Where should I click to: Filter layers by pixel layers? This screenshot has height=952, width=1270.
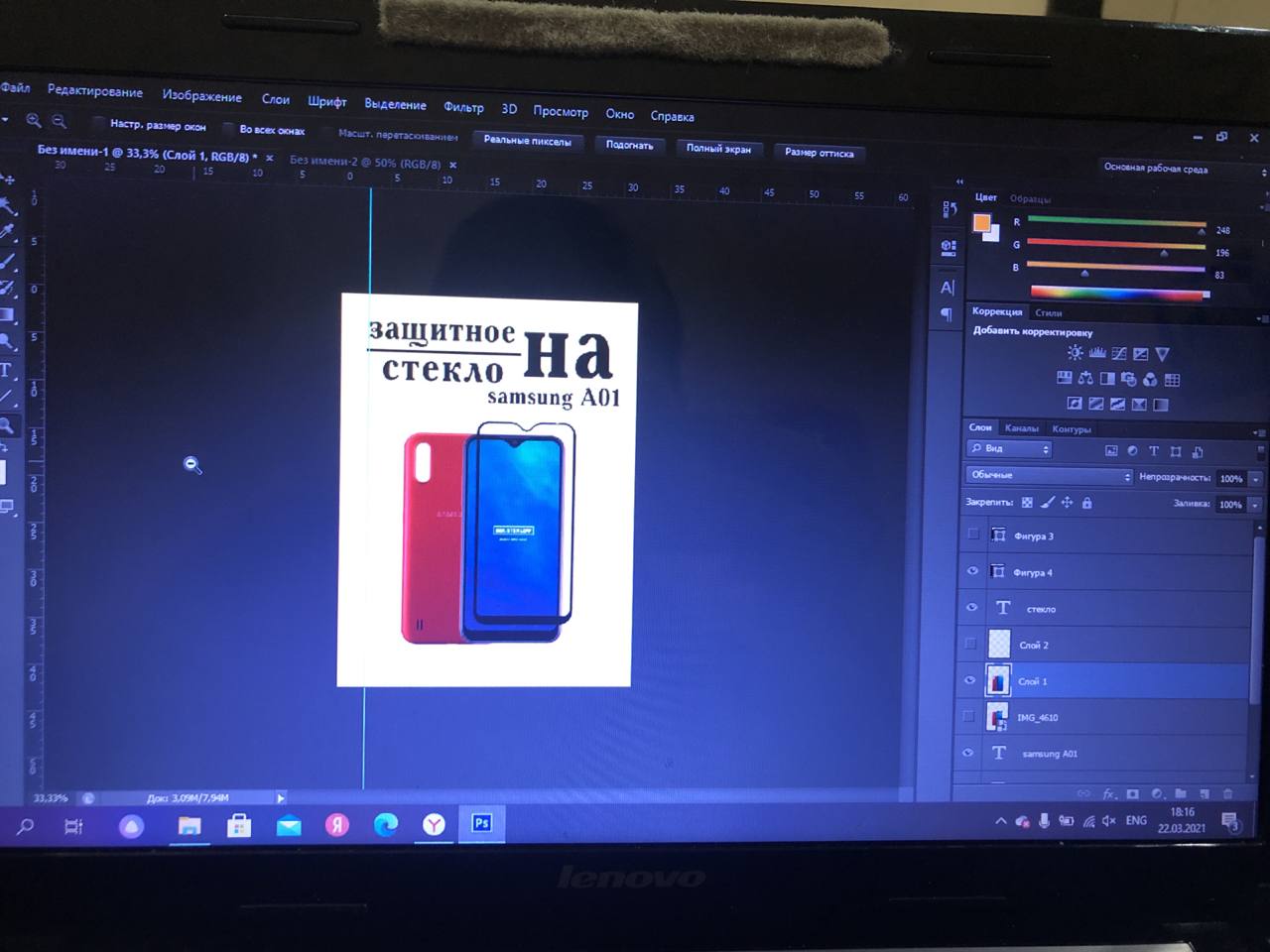(x=1111, y=450)
